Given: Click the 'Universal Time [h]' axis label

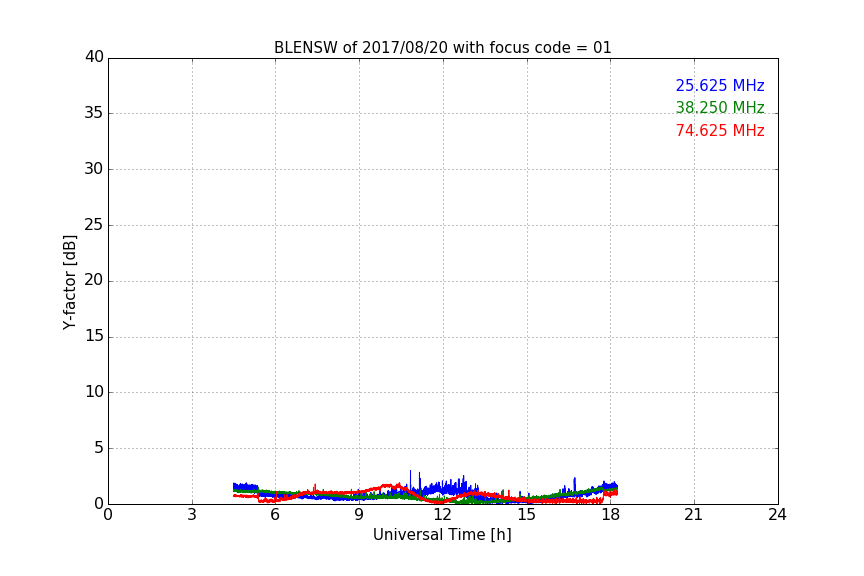Looking at the screenshot, I should [442, 535].
